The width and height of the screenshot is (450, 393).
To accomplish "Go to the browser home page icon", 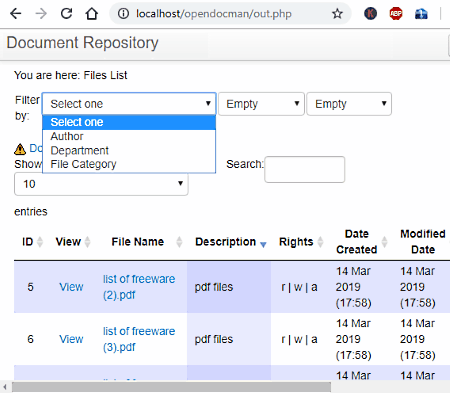I will point(91,14).
